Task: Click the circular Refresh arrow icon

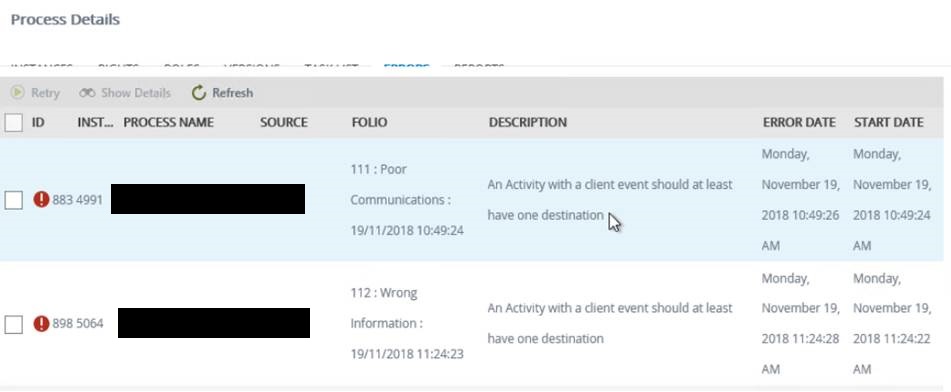Action: 199,93
